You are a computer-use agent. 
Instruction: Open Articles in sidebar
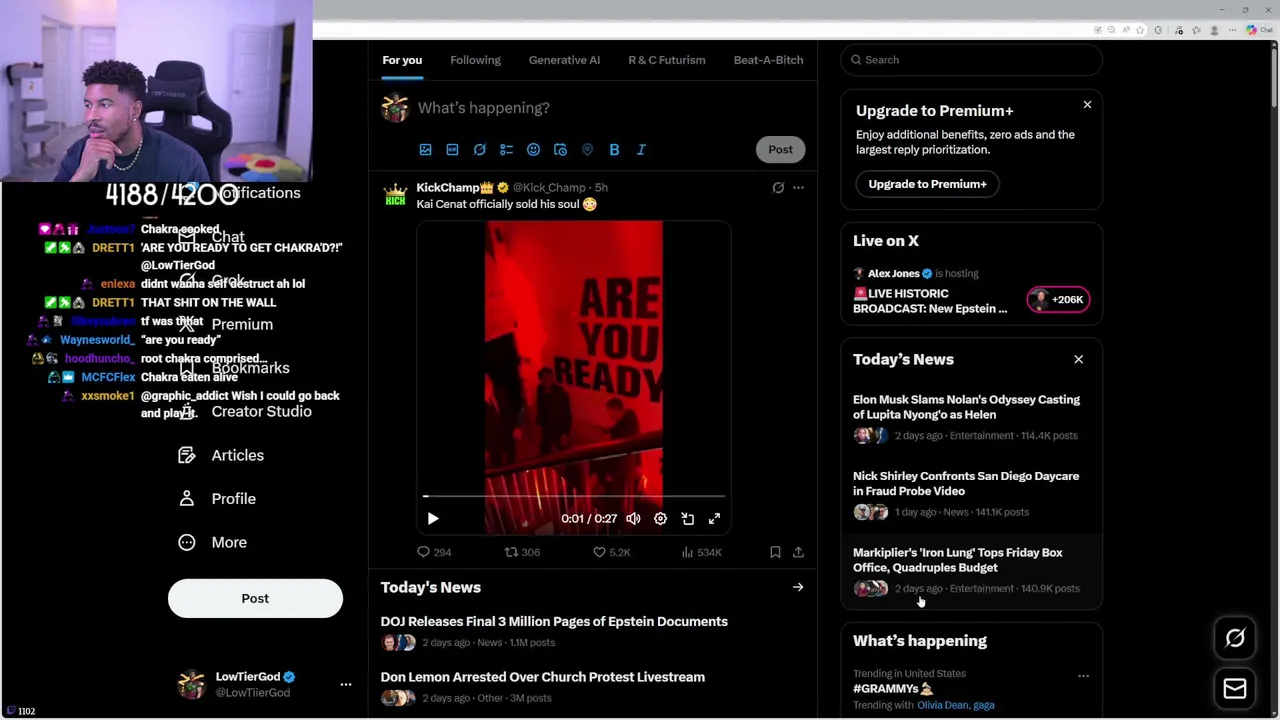tap(221, 455)
